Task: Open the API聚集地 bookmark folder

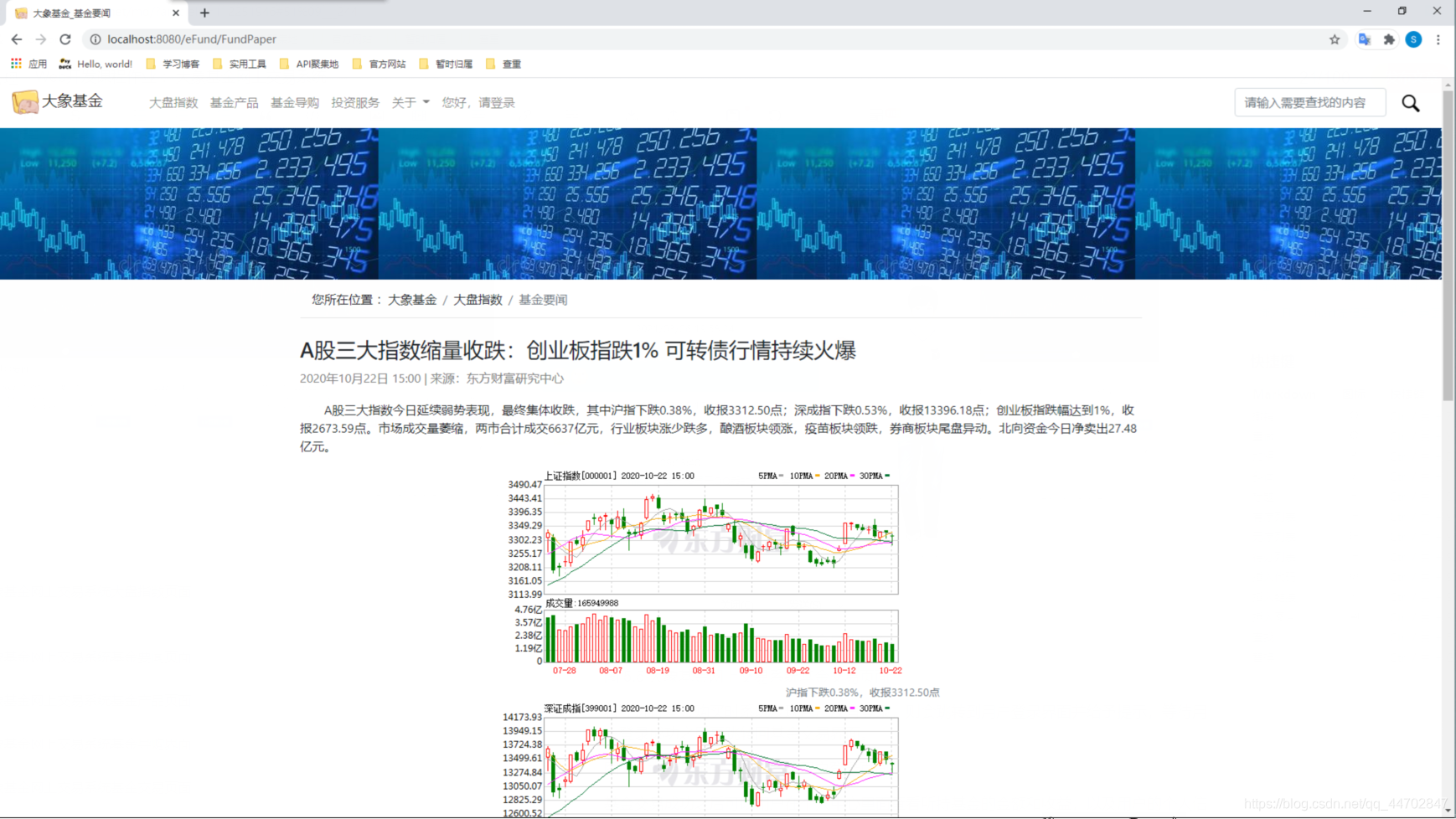Action: (309, 64)
